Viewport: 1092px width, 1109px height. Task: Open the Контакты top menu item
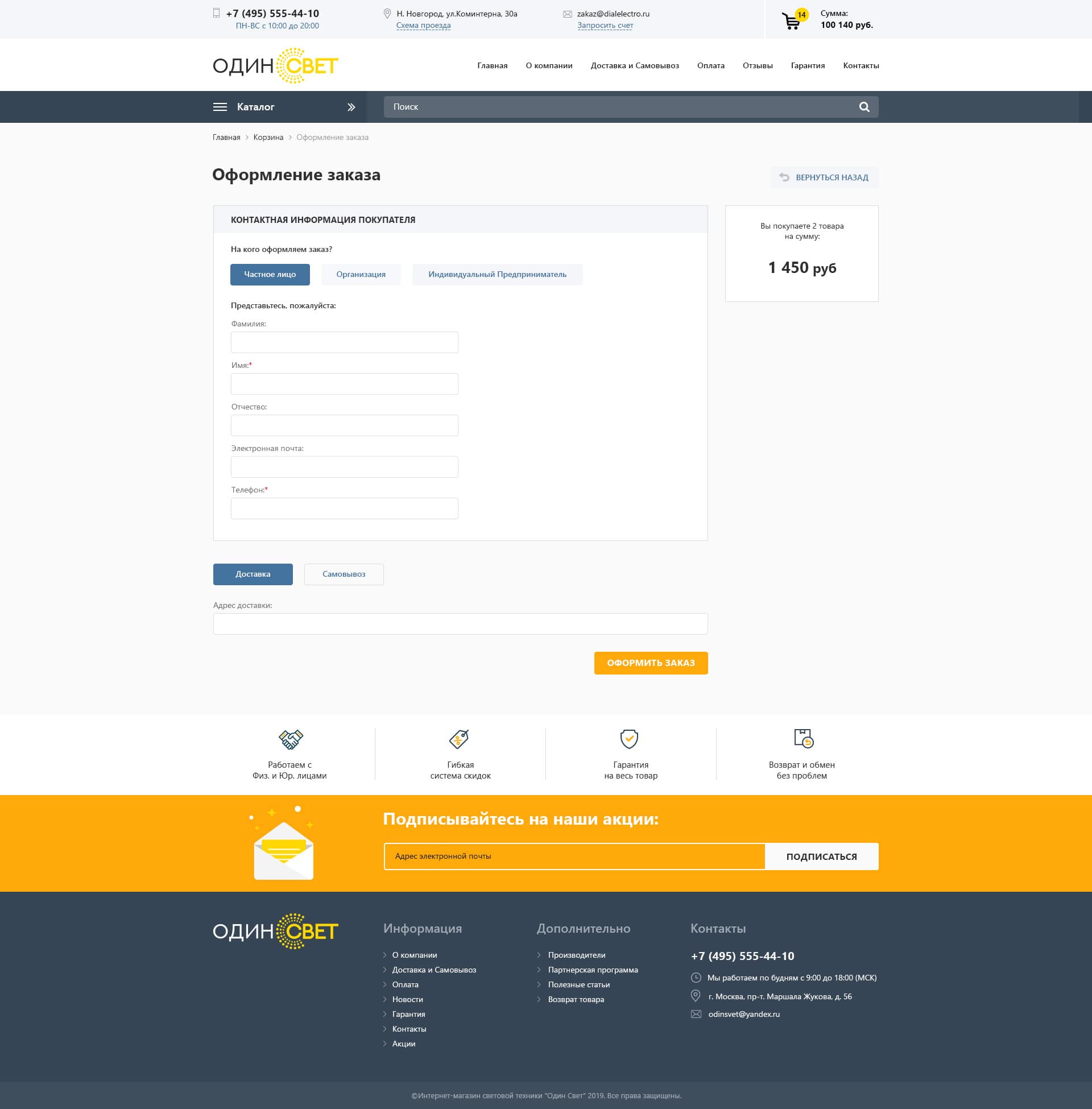[x=861, y=65]
